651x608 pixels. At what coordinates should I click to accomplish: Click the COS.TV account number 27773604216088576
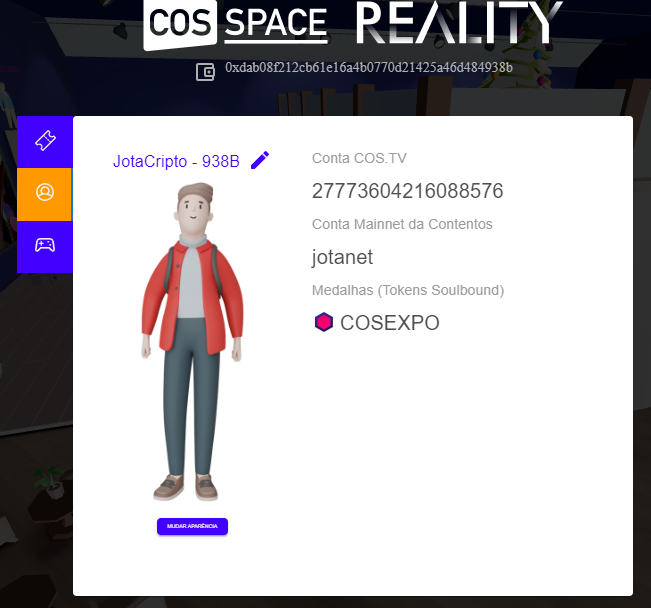click(x=407, y=191)
